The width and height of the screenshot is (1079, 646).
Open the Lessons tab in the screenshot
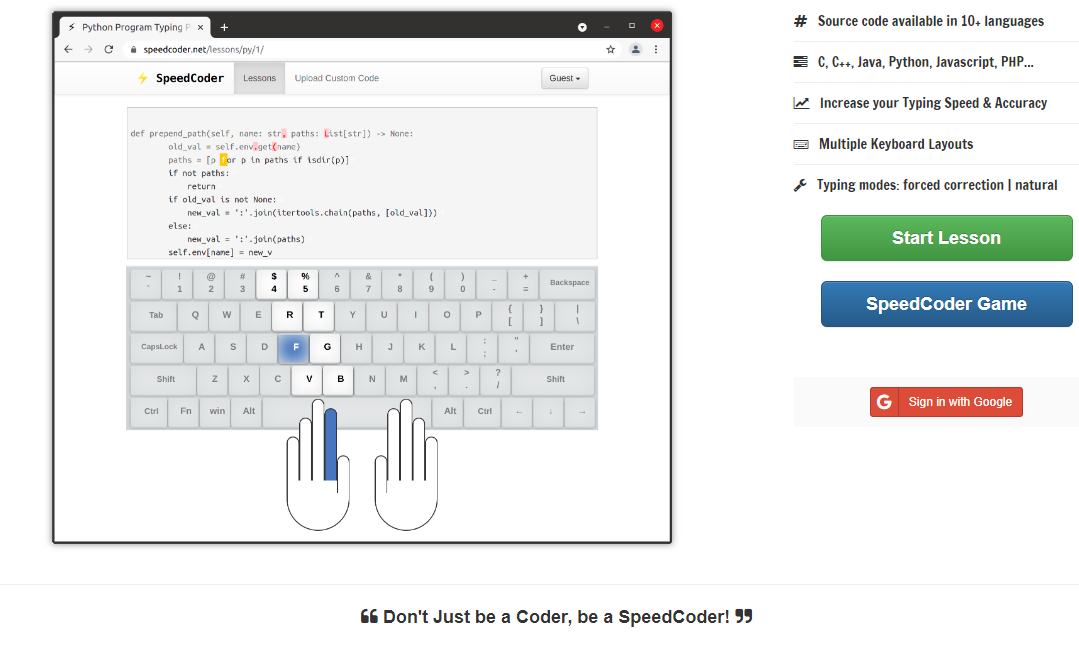259,78
